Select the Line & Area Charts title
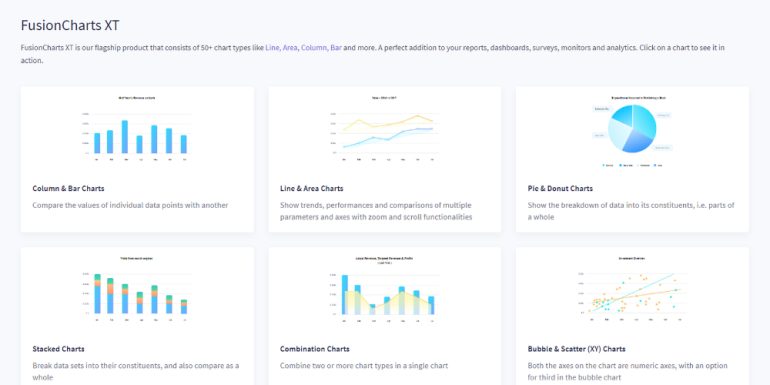This screenshot has width=770, height=385. point(311,189)
